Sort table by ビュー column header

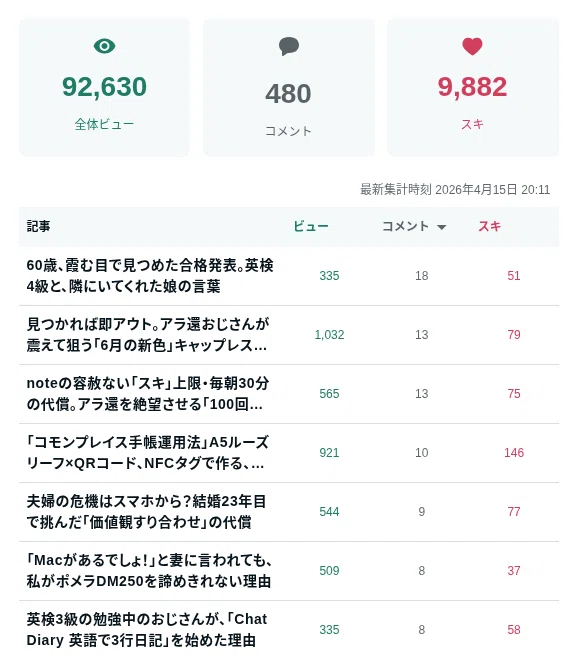[310, 227]
